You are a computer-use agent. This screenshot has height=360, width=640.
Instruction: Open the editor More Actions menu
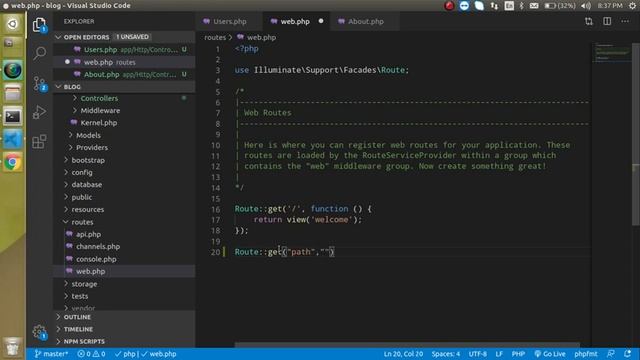(x=625, y=21)
